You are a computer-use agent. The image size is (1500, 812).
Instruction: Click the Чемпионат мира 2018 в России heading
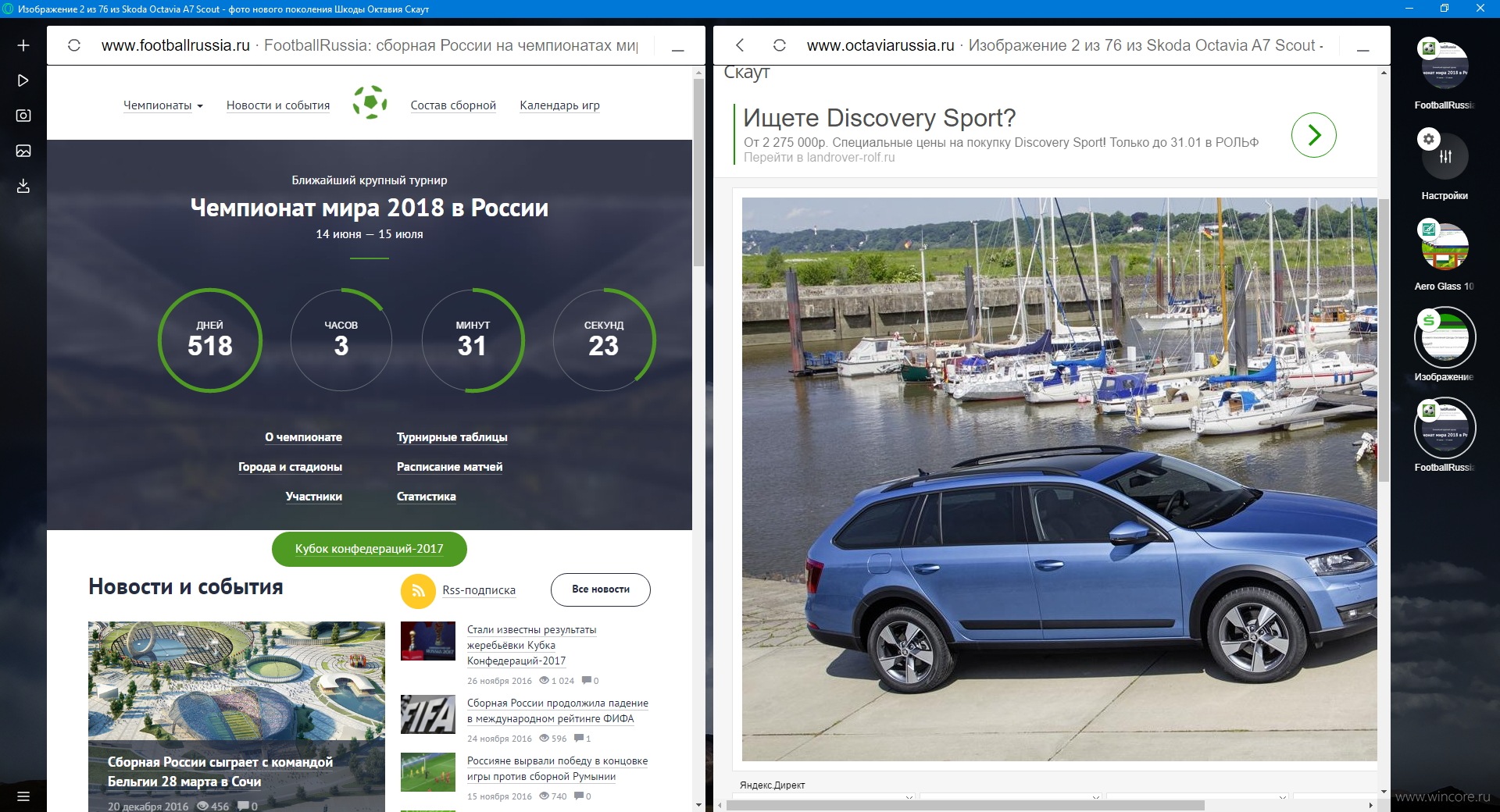pyautogui.click(x=370, y=208)
